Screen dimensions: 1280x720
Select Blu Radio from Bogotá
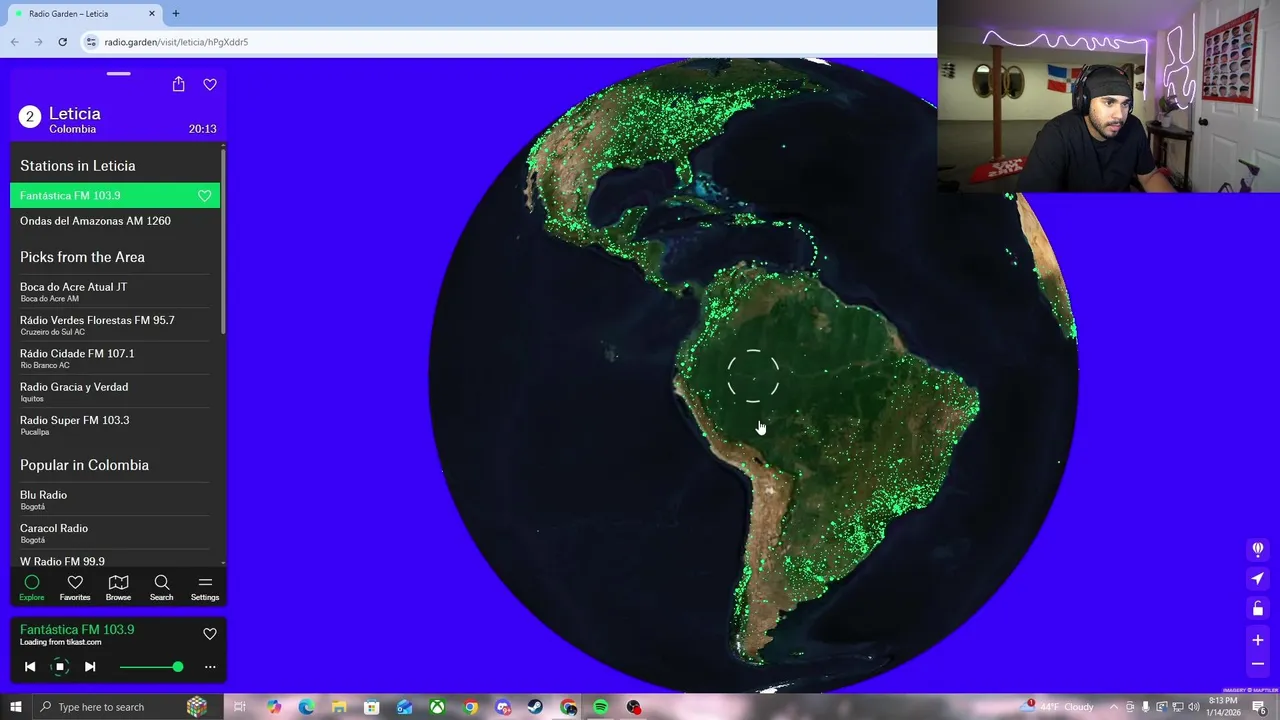[115, 499]
